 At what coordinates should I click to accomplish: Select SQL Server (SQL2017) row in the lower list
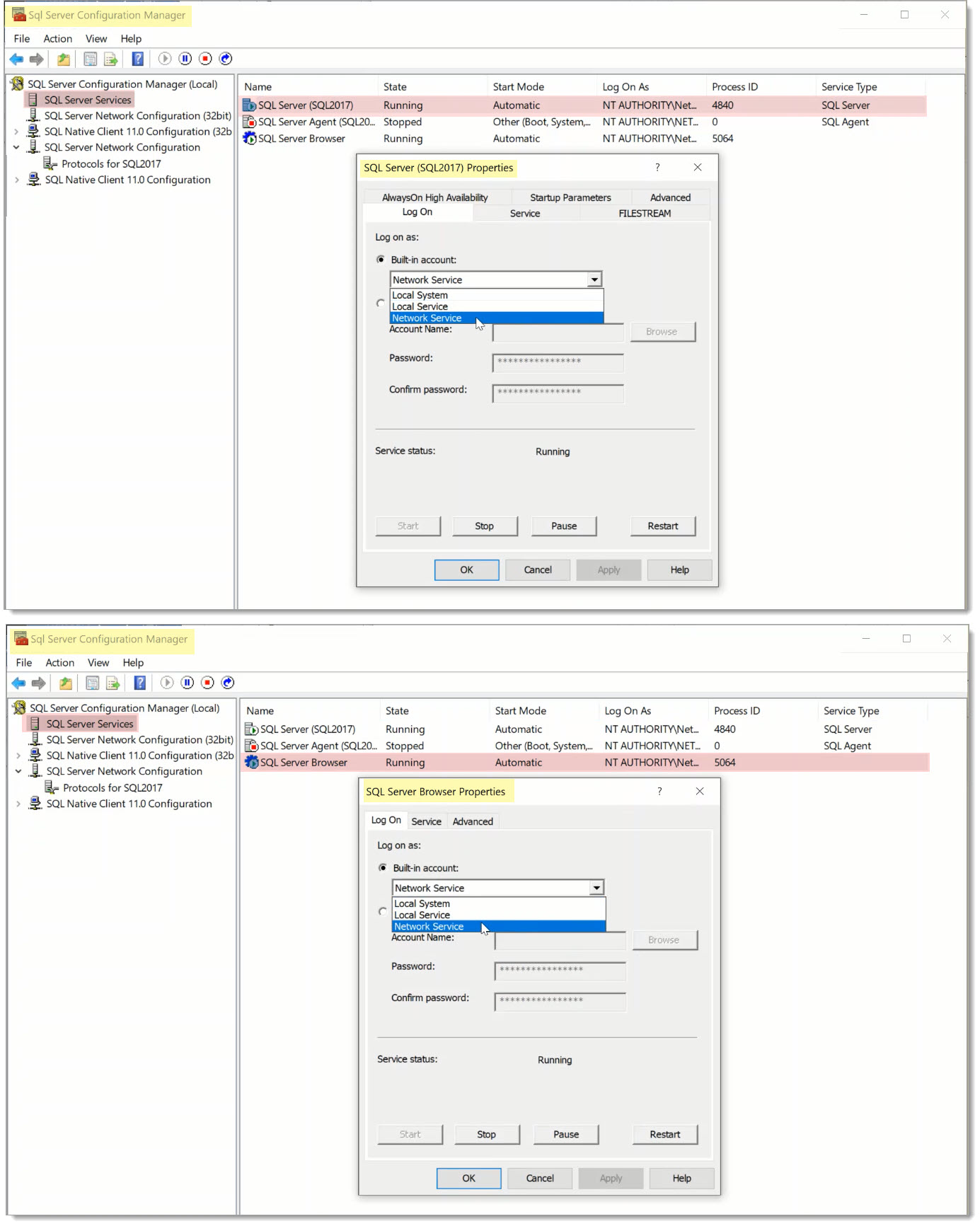pos(586,729)
